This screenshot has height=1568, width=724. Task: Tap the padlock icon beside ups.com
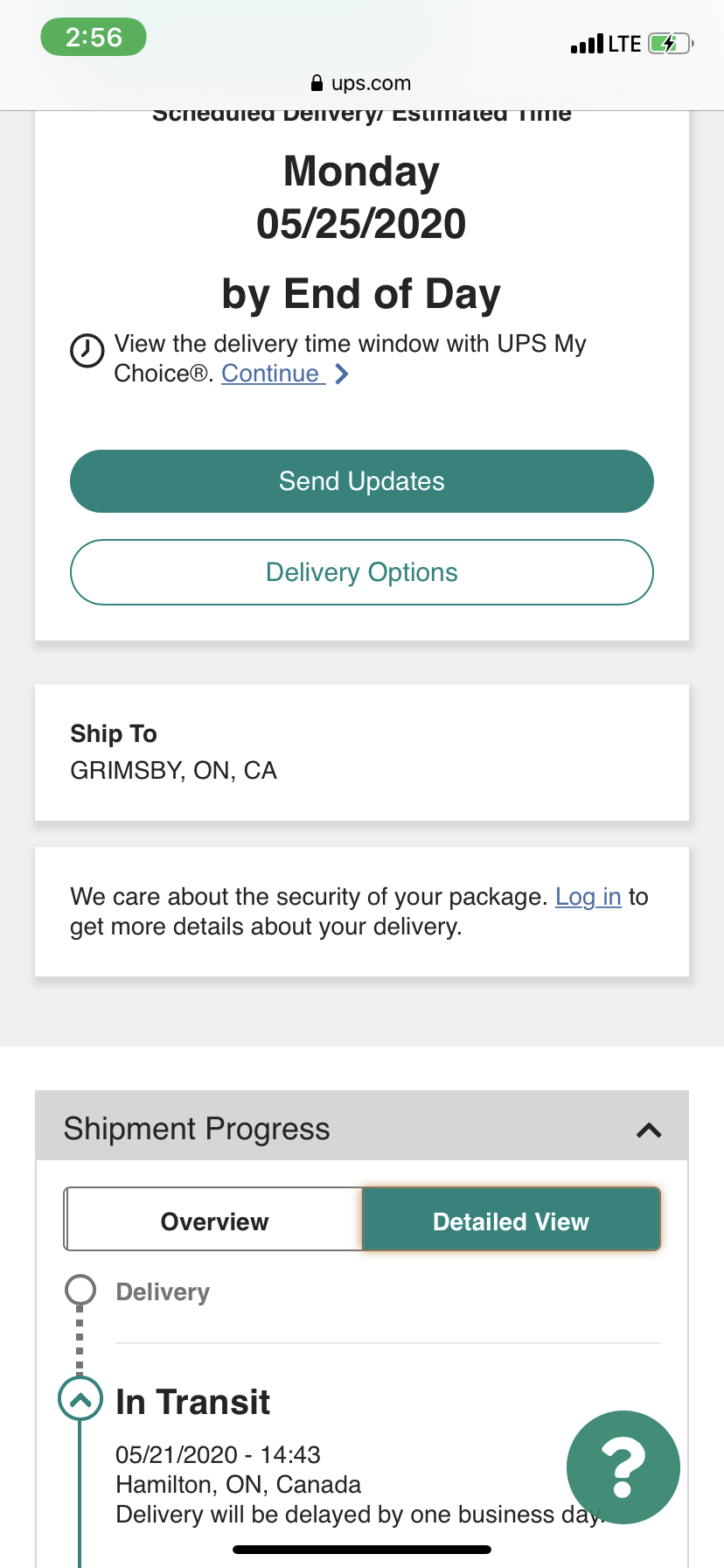317,83
